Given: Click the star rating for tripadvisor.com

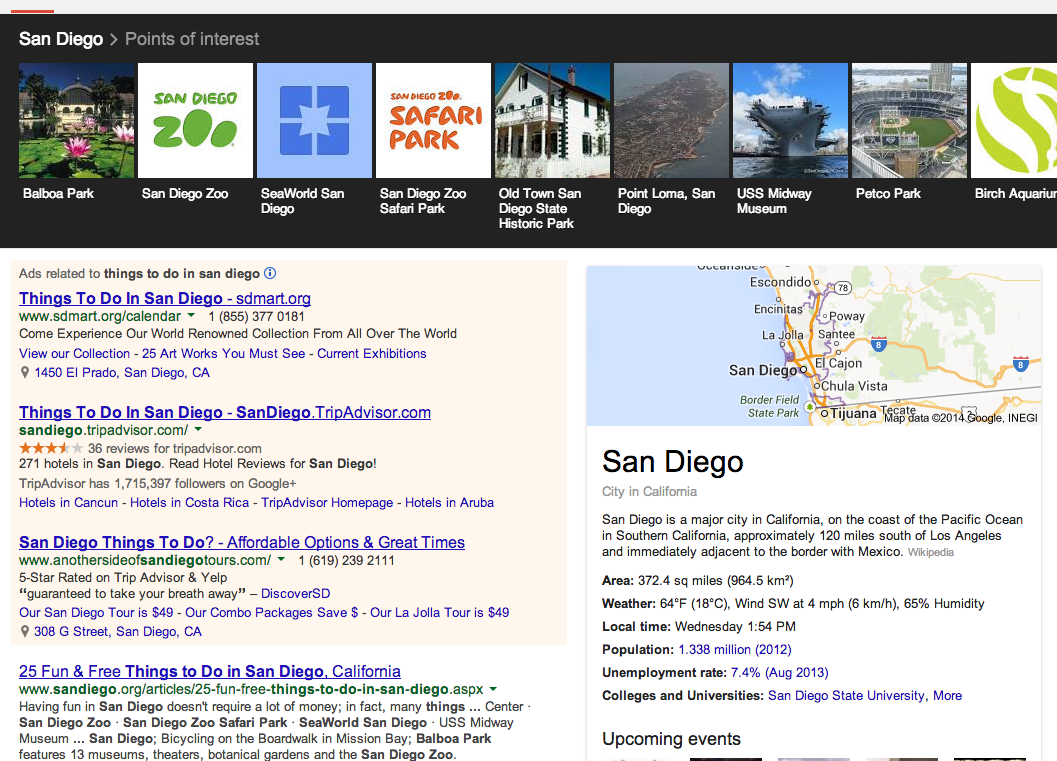Looking at the screenshot, I should click(51, 449).
